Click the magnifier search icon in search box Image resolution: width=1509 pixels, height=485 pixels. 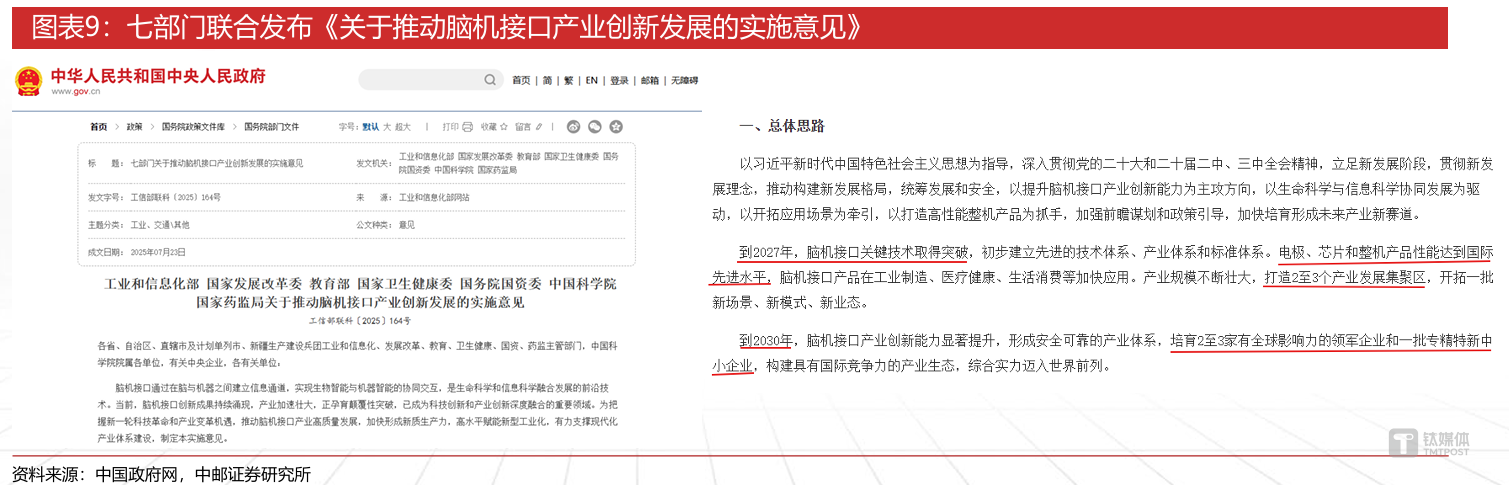[x=490, y=80]
